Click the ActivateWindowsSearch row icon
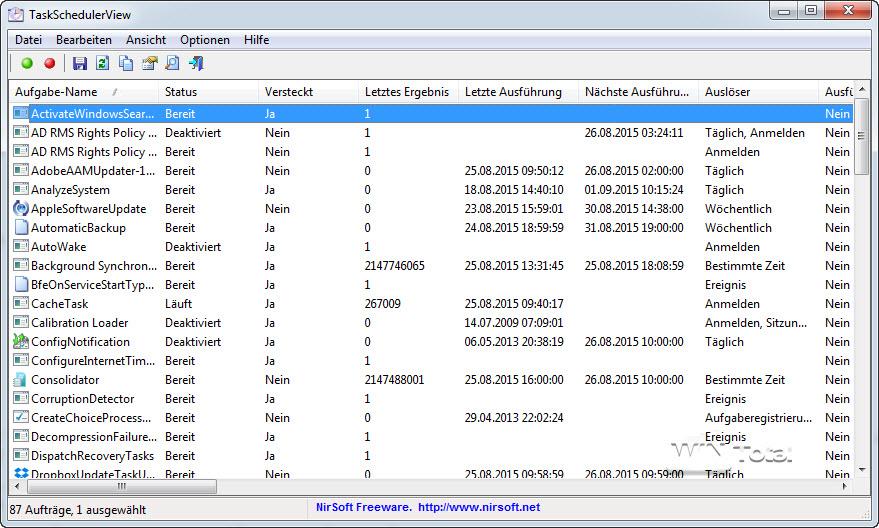 [x=21, y=114]
